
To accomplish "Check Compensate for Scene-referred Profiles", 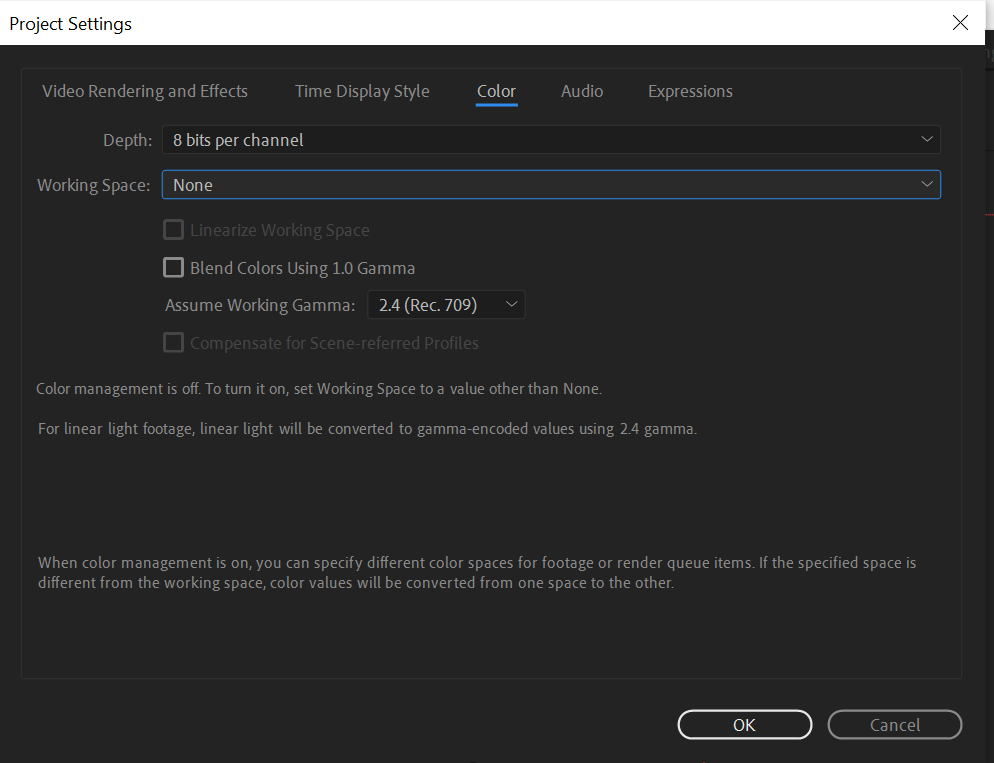I will (173, 342).
